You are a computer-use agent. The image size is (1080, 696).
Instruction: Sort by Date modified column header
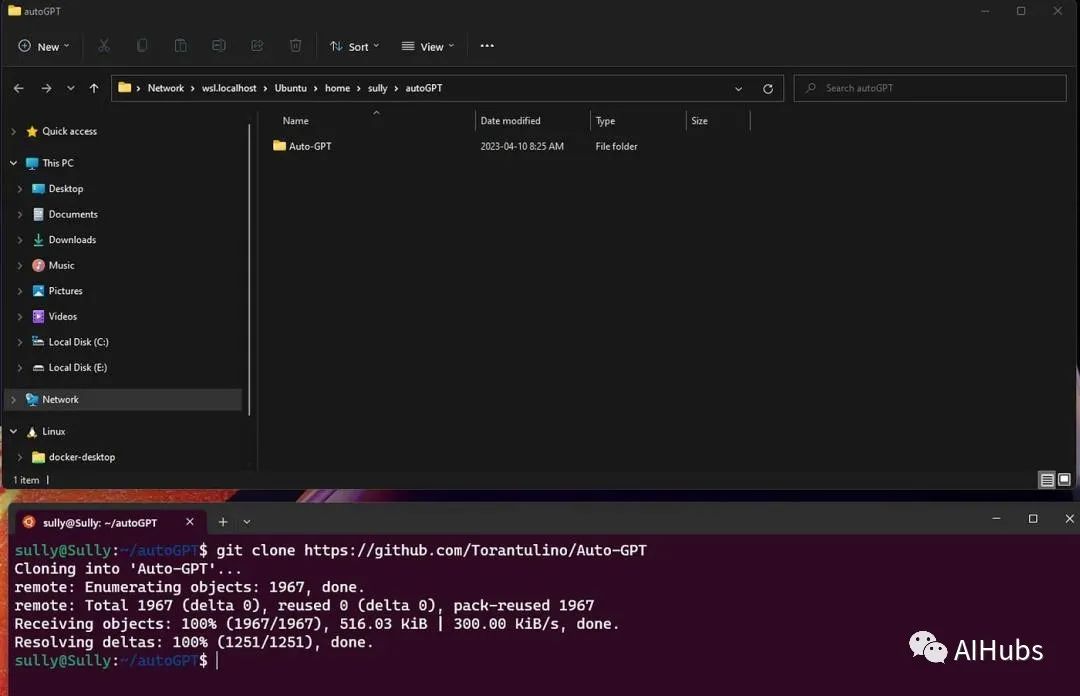click(x=510, y=121)
